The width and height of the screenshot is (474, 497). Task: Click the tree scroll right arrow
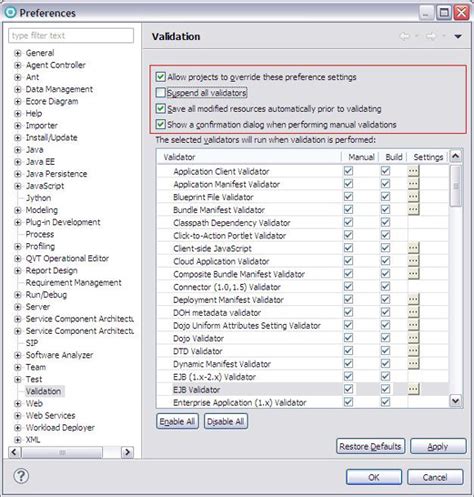[127, 452]
